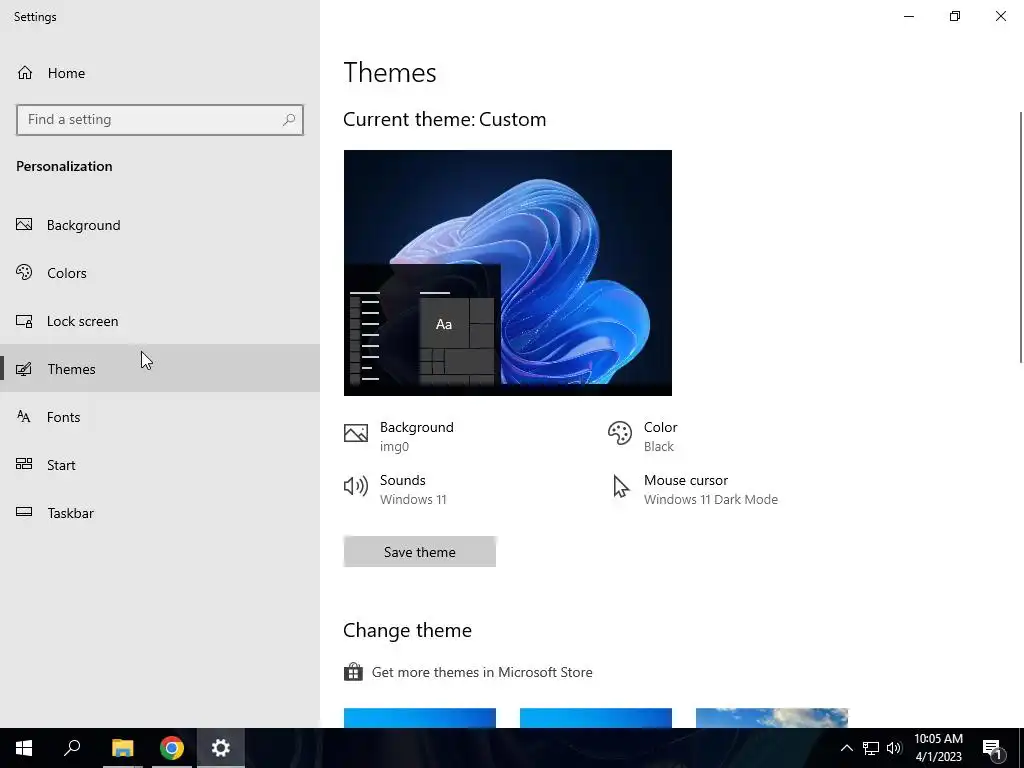1024x768 pixels.
Task: Open taskbar Search
Action: click(x=72, y=748)
